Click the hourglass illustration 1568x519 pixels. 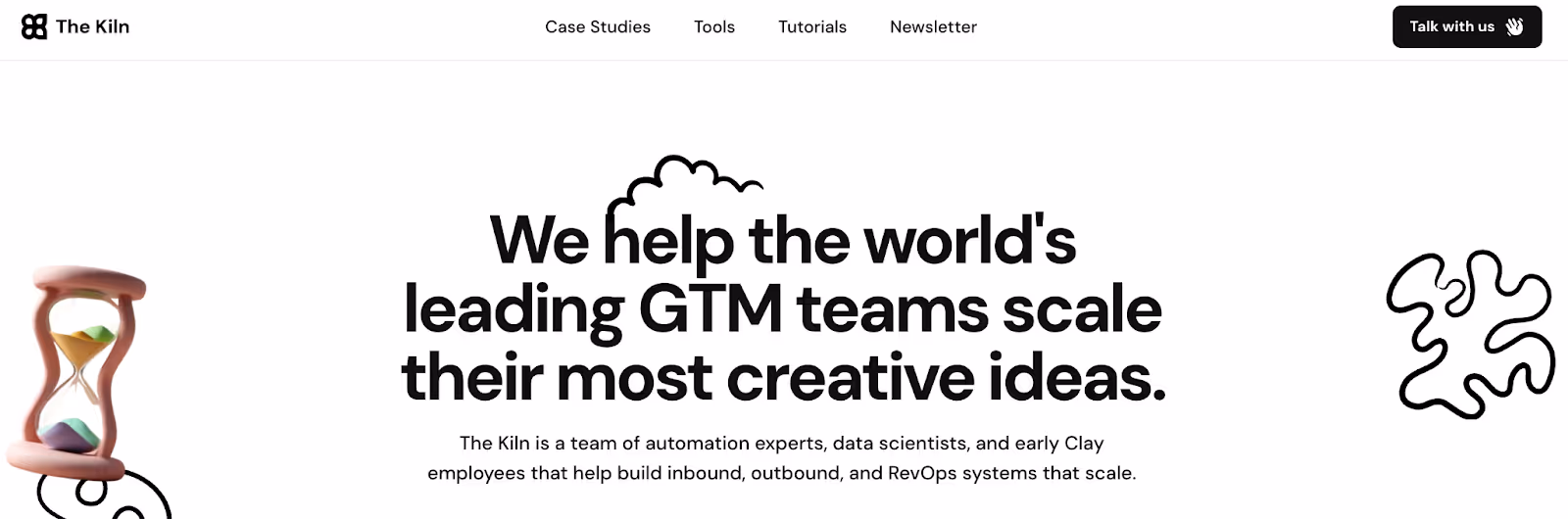[74, 372]
